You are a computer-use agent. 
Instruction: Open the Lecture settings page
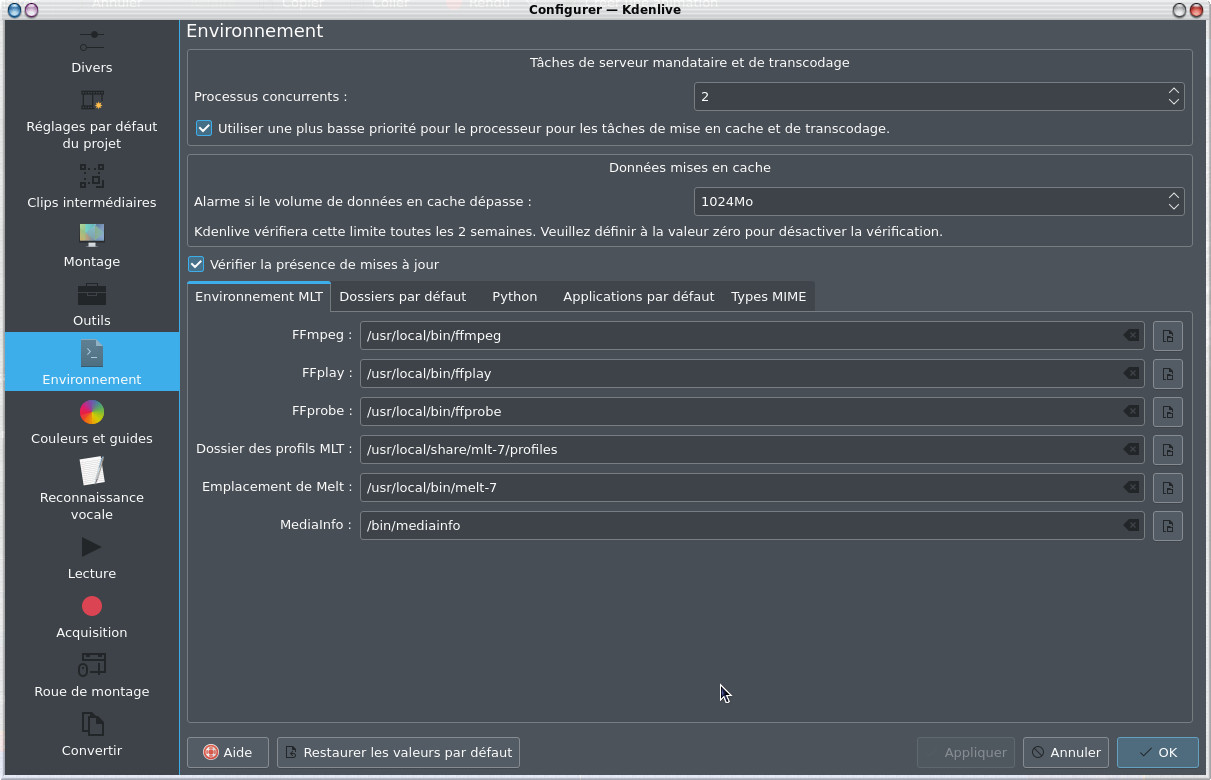click(92, 558)
